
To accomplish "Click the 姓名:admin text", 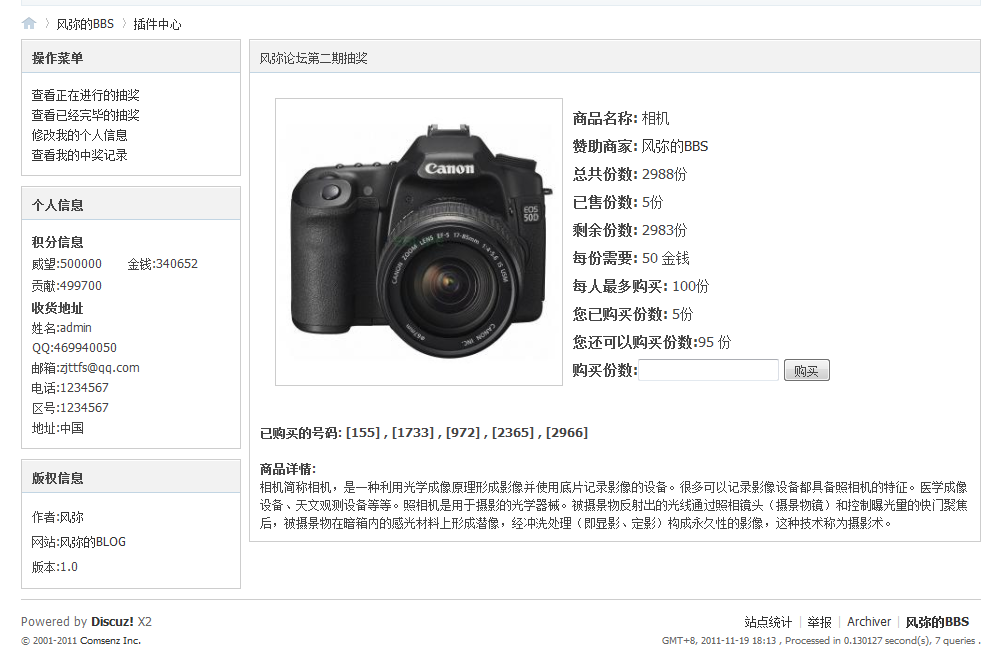I will (x=62, y=328).
